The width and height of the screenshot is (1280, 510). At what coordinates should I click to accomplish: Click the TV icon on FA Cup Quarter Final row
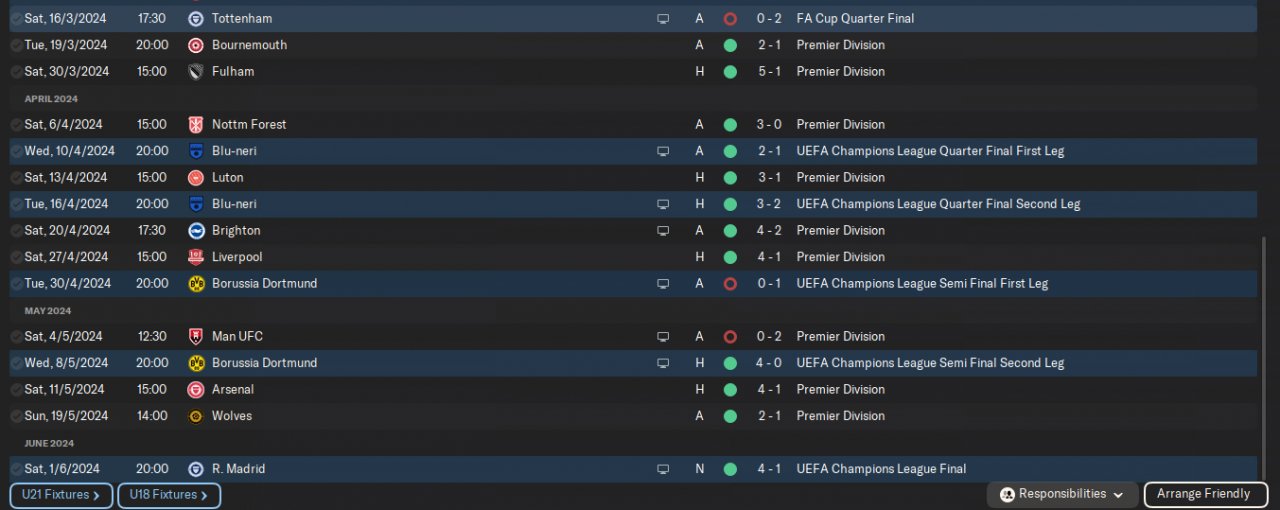click(x=663, y=19)
